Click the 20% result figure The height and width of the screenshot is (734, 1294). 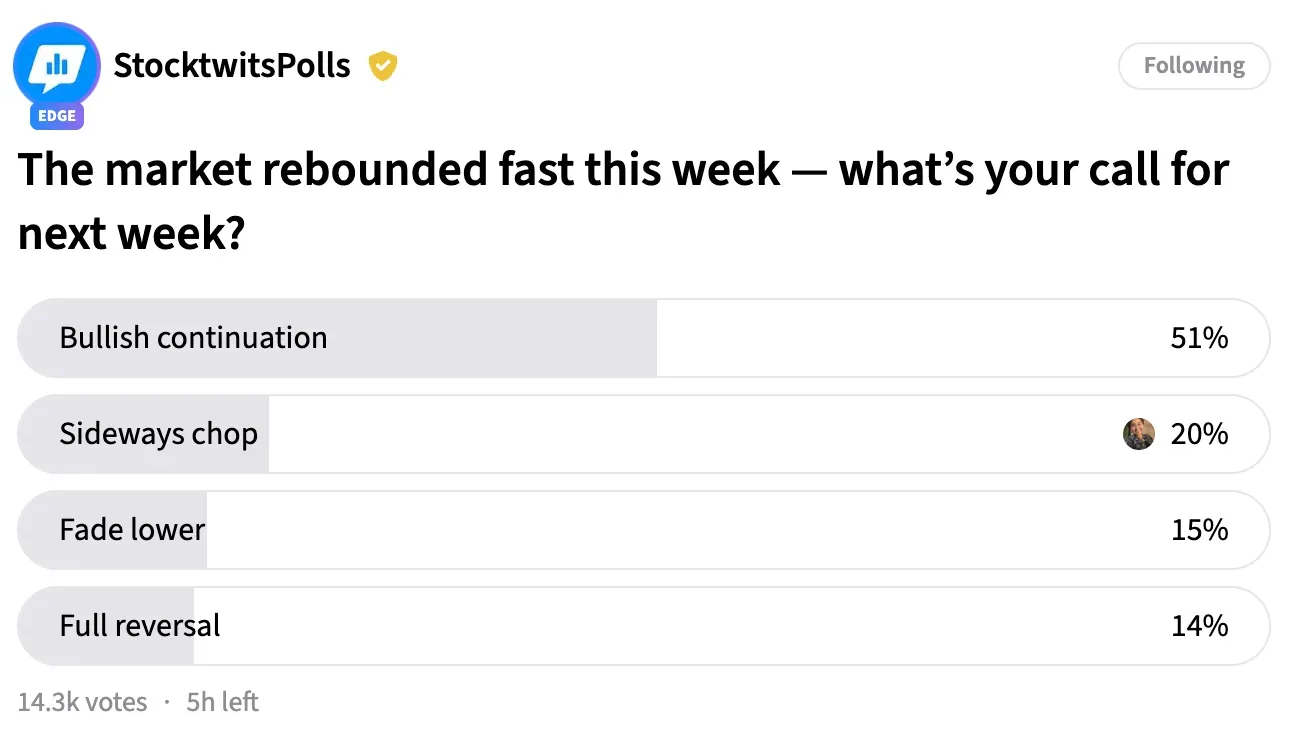point(1199,434)
